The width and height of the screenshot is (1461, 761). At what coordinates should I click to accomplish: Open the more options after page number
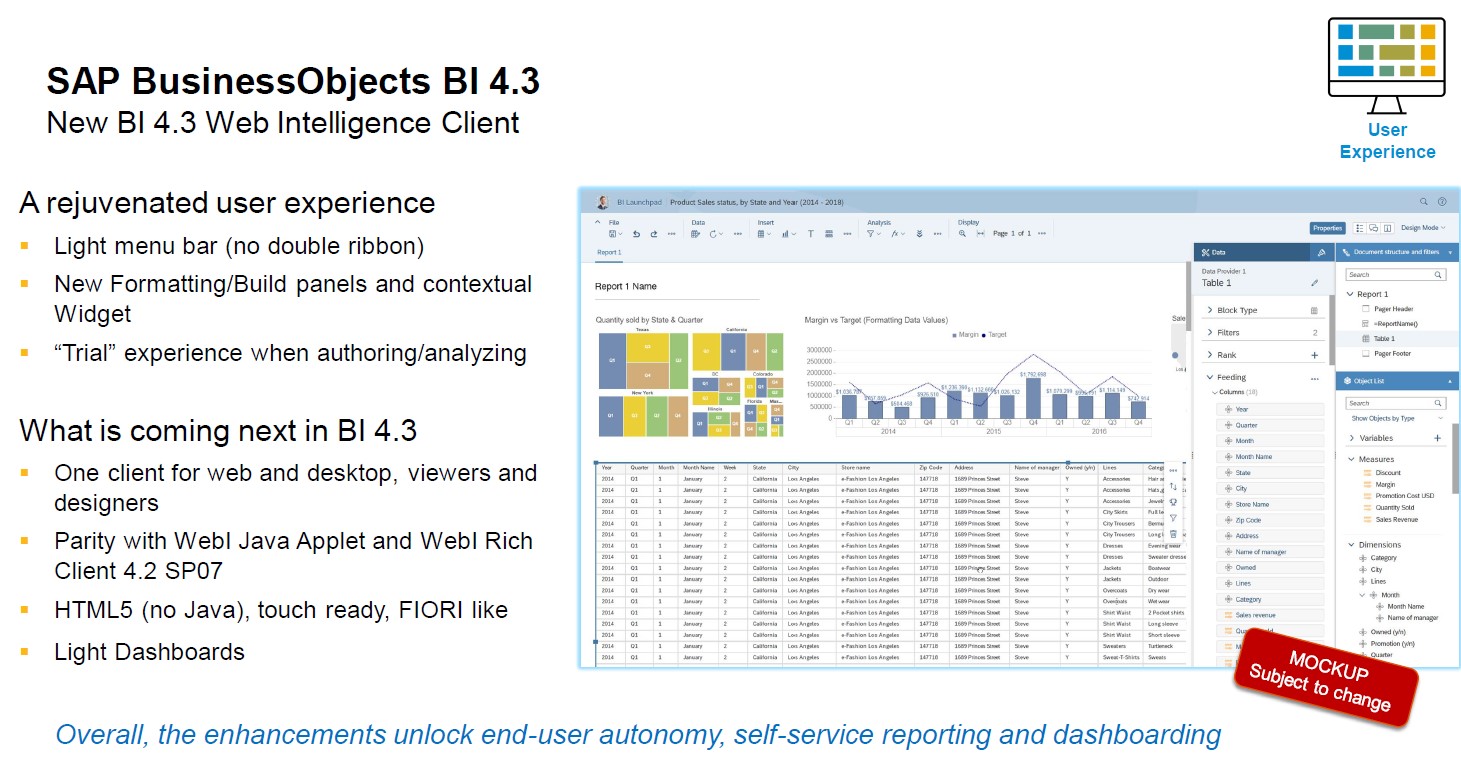(1041, 234)
